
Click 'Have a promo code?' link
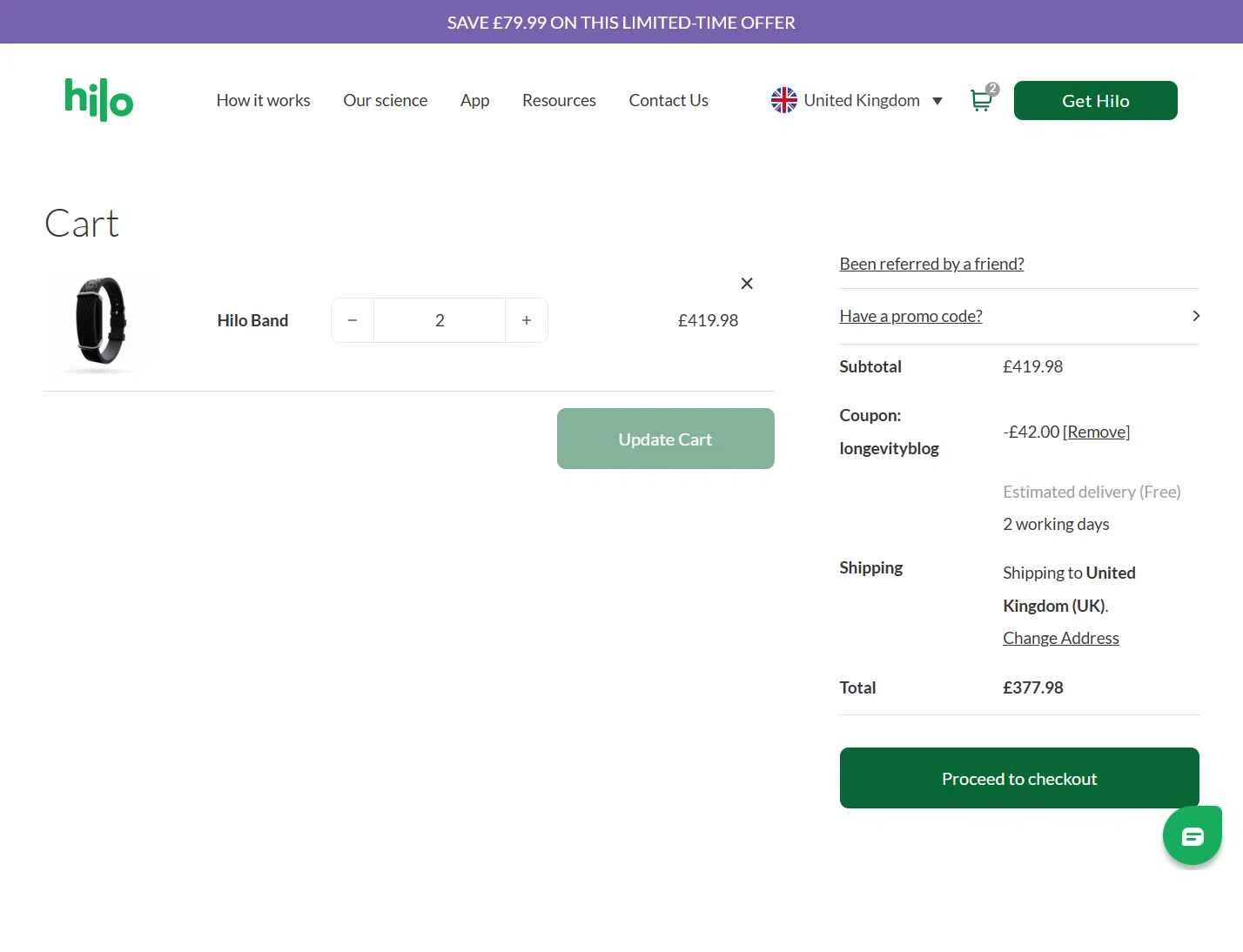[x=910, y=316]
